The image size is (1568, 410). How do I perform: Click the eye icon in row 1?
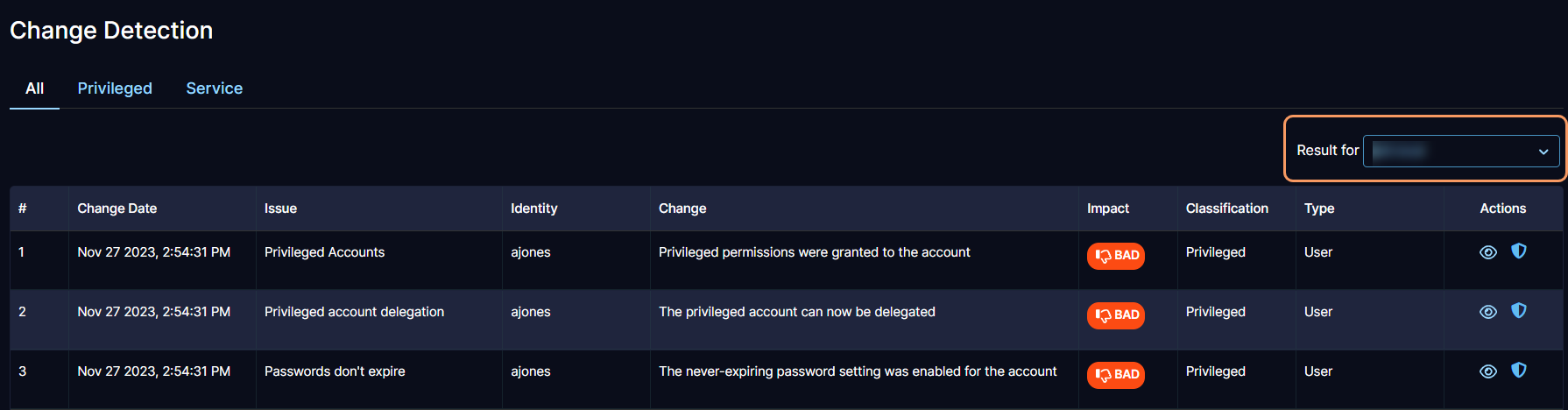[1487, 252]
